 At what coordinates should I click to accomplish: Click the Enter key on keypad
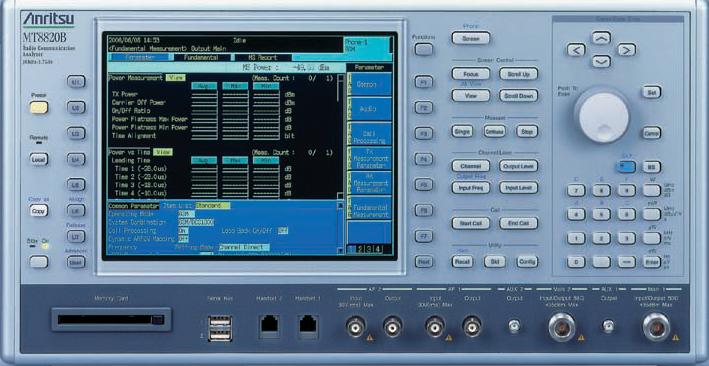652,261
